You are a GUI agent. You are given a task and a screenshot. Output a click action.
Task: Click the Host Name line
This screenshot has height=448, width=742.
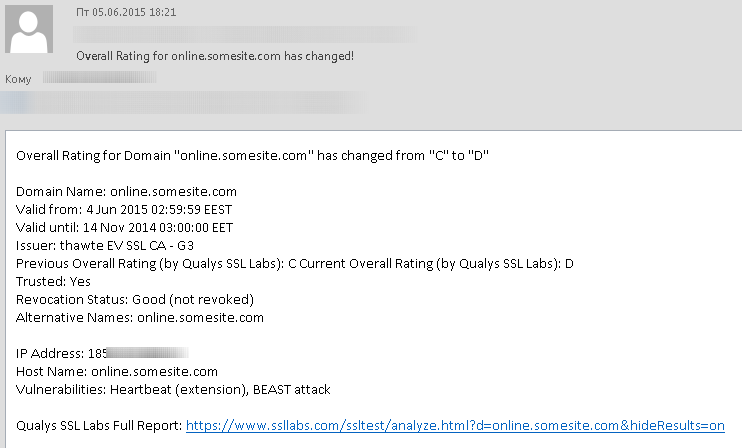click(117, 371)
